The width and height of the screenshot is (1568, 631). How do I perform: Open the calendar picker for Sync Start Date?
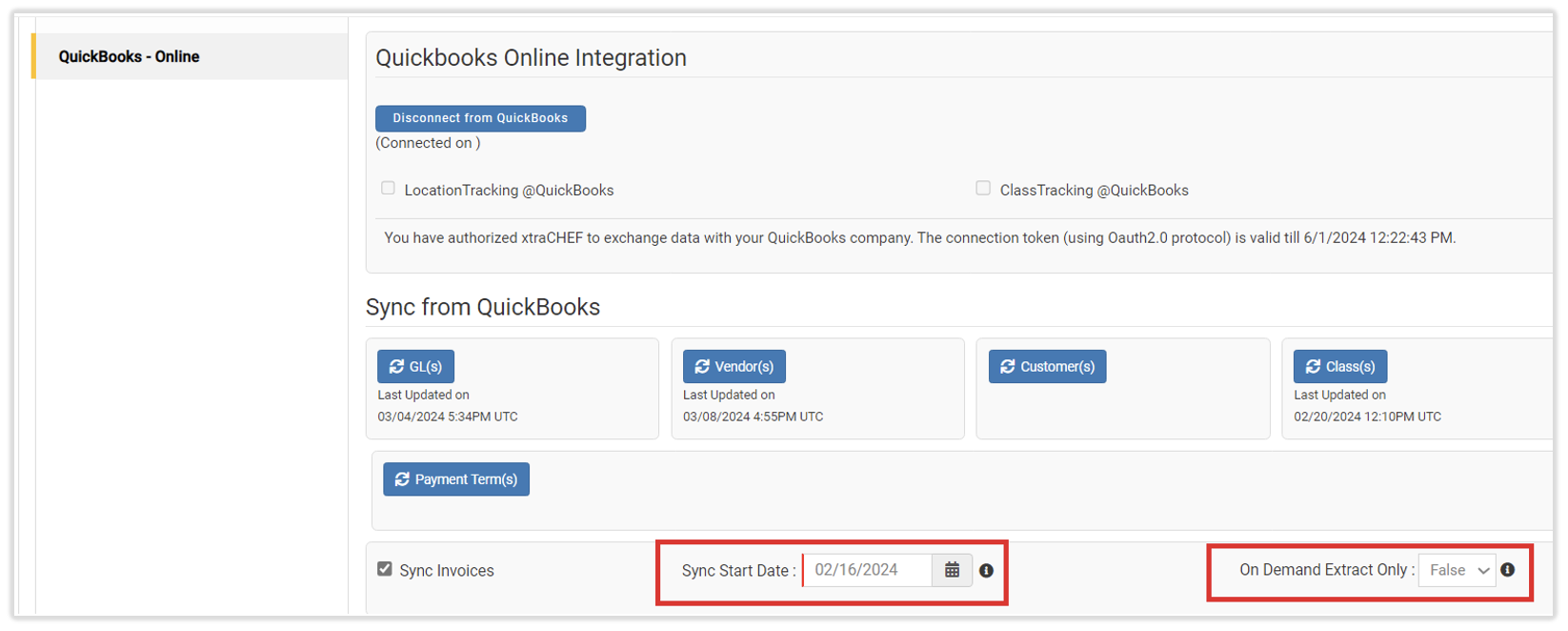tap(952, 570)
